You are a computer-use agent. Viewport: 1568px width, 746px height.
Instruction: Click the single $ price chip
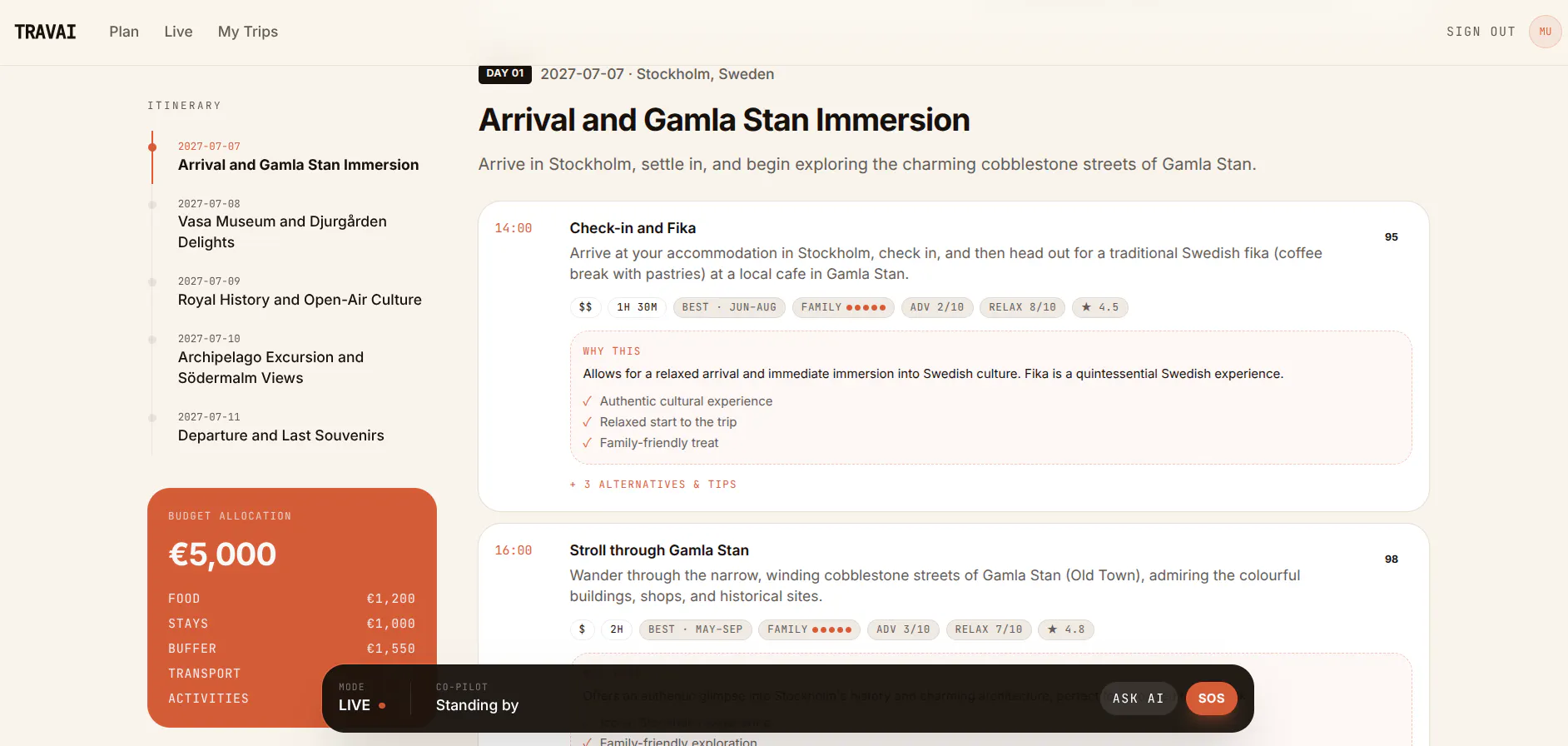[582, 629]
